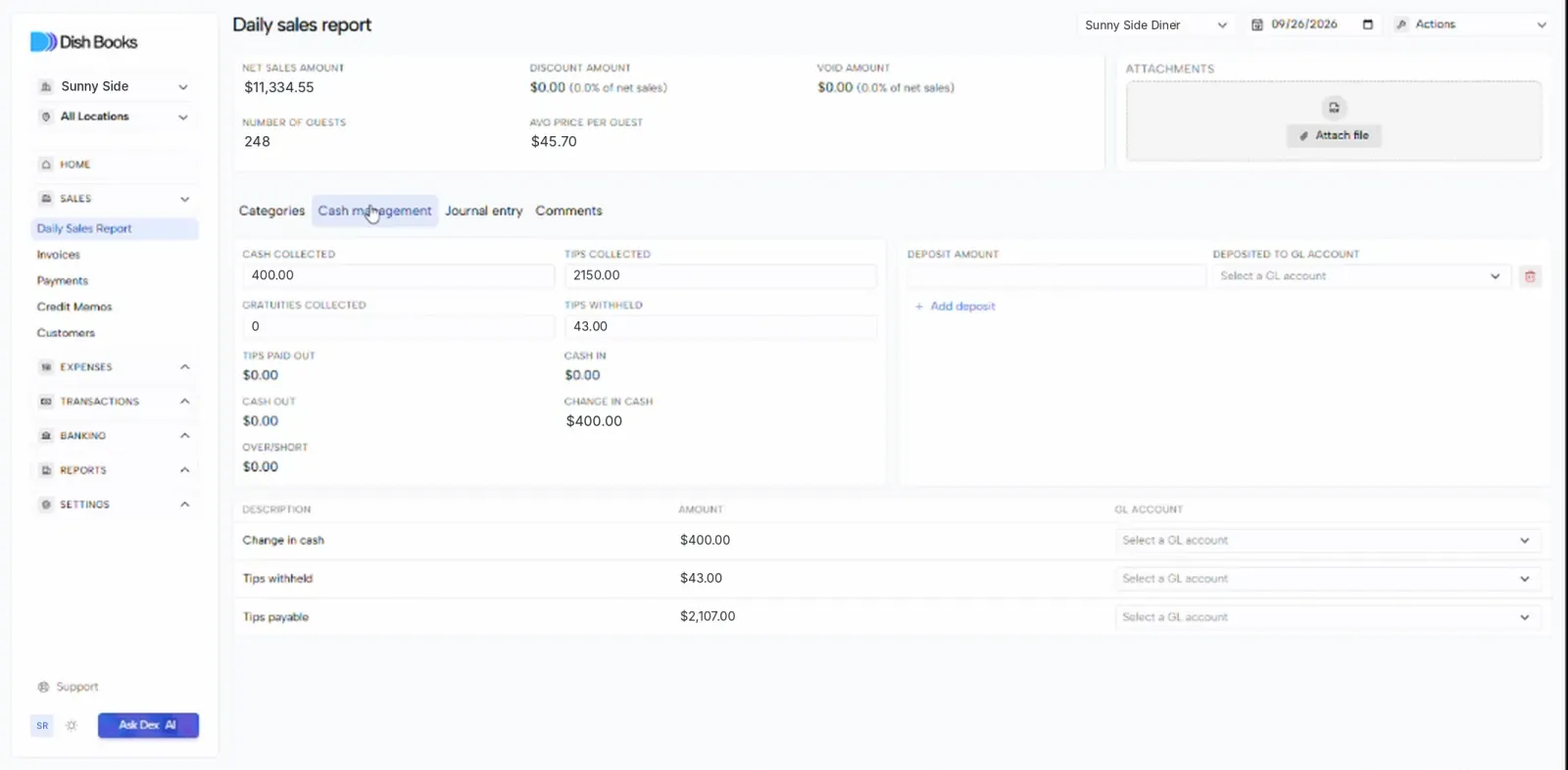Click the Support icon
The width and height of the screenshot is (1568, 770).
pyautogui.click(x=43, y=687)
